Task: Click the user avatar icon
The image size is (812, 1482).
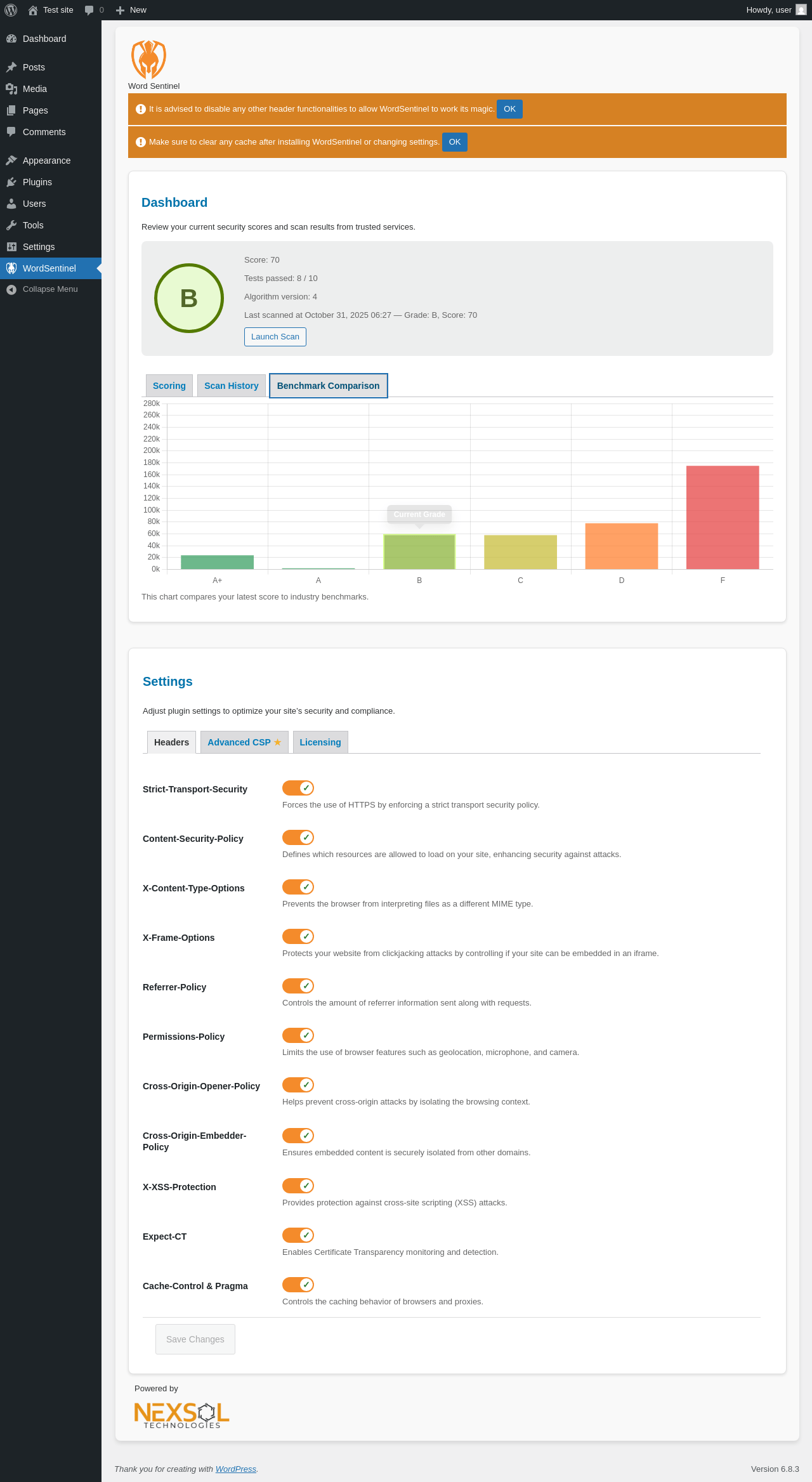Action: (x=801, y=10)
